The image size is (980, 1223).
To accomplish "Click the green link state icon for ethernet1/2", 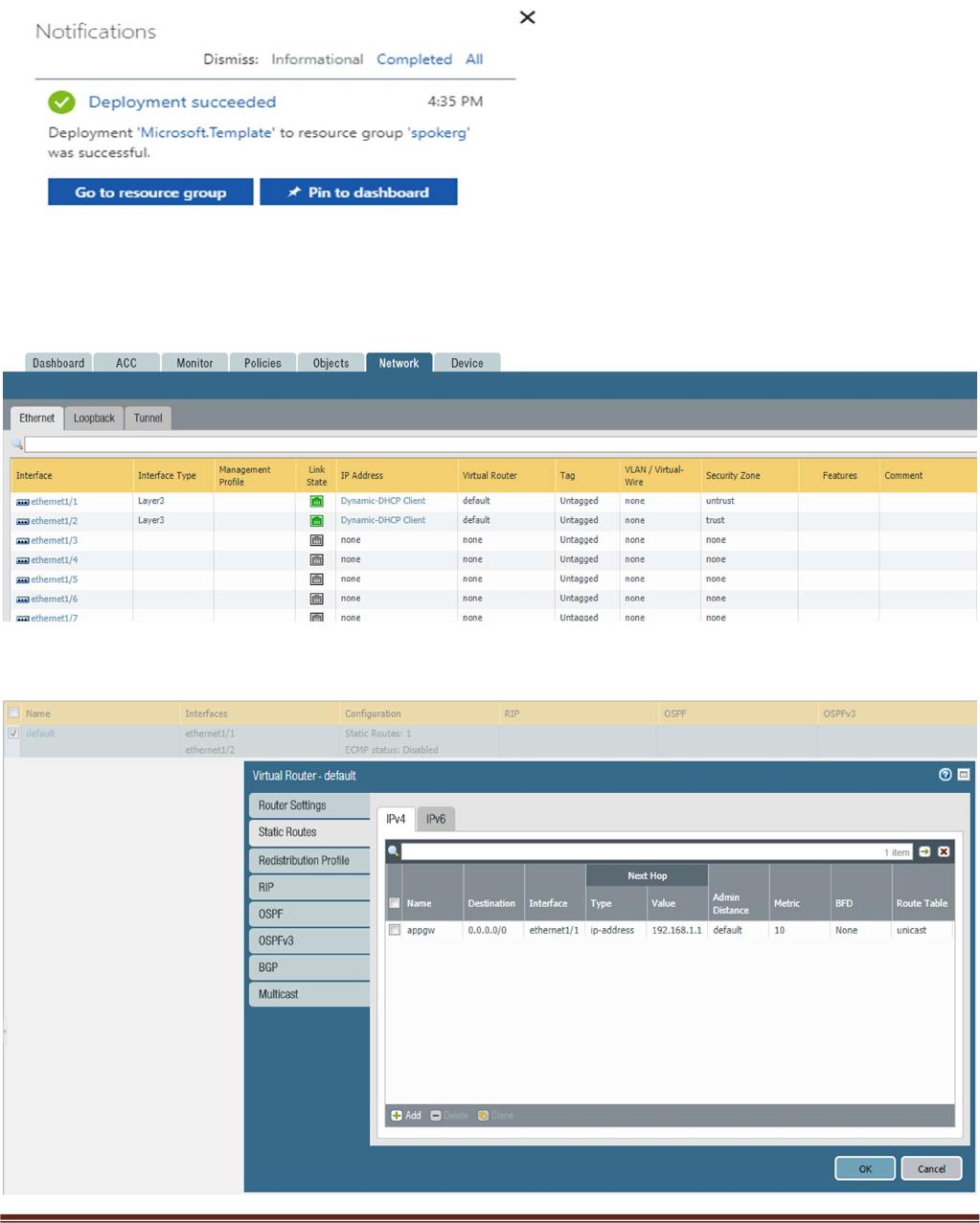I will click(316, 521).
